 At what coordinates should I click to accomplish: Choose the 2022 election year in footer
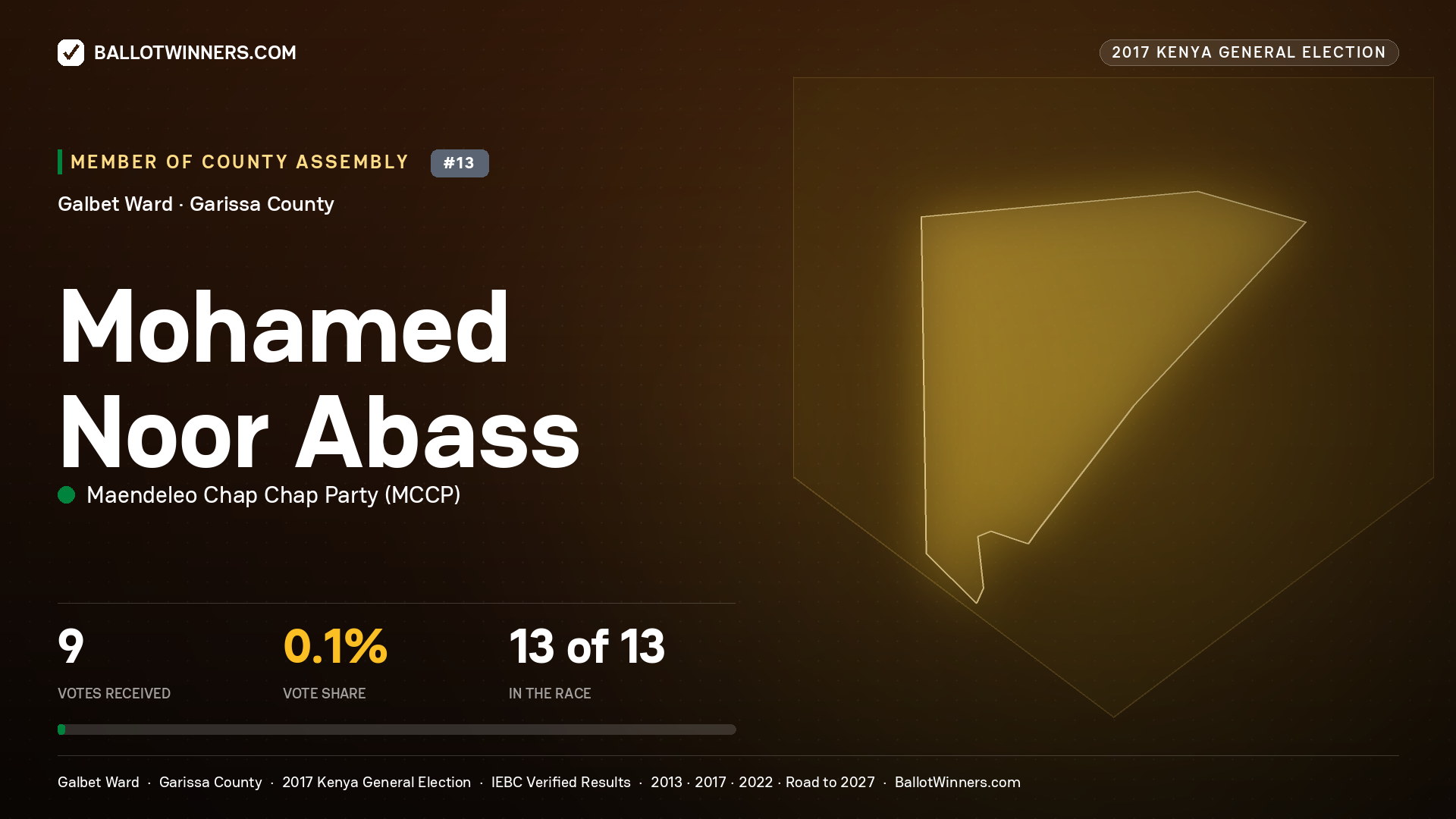(x=756, y=782)
